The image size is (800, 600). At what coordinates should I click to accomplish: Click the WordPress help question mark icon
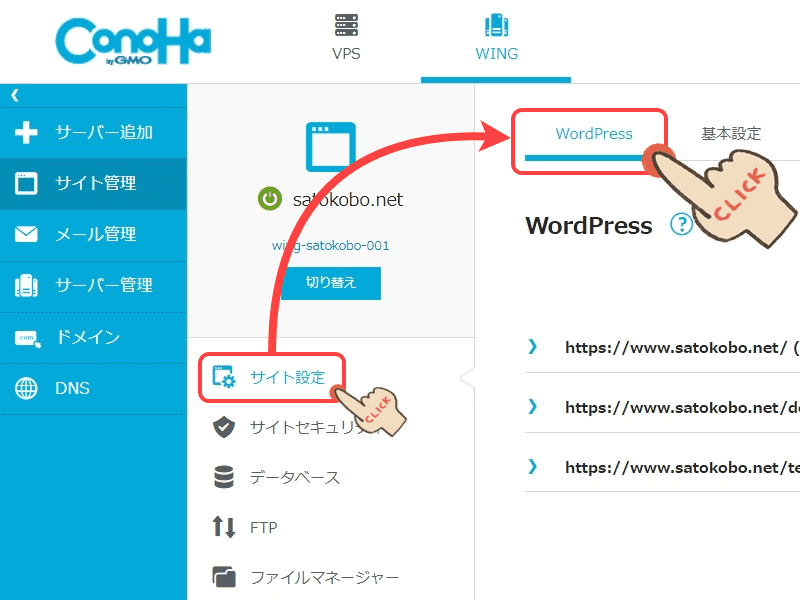click(681, 224)
